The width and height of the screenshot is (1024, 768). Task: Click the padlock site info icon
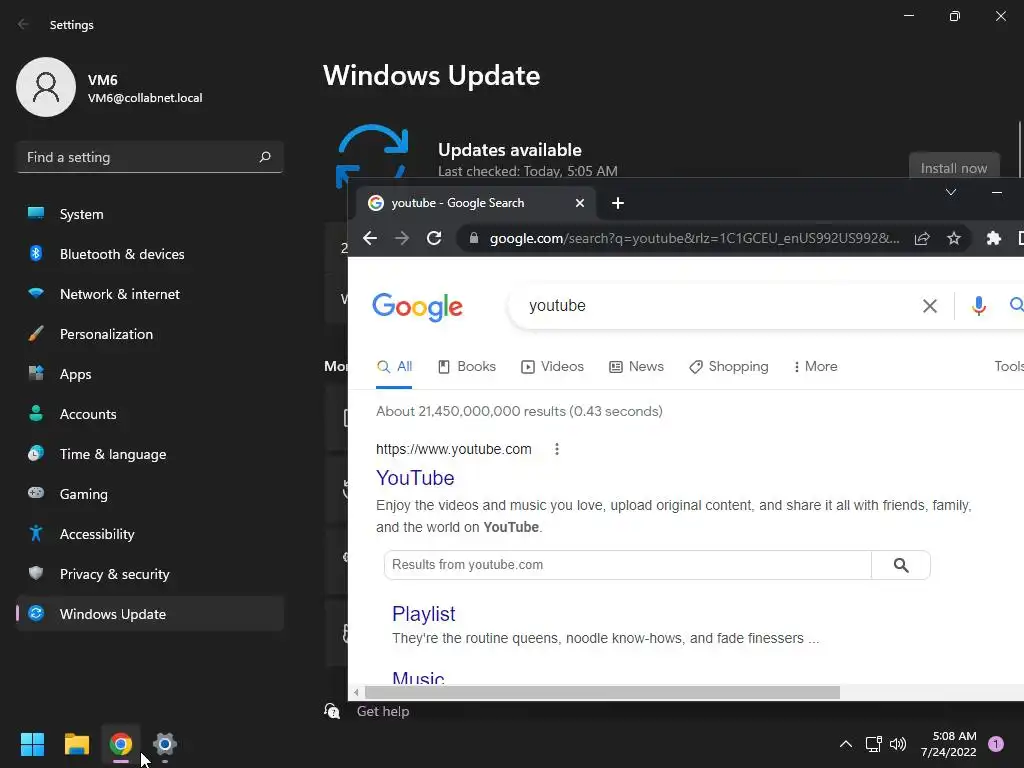tap(474, 238)
